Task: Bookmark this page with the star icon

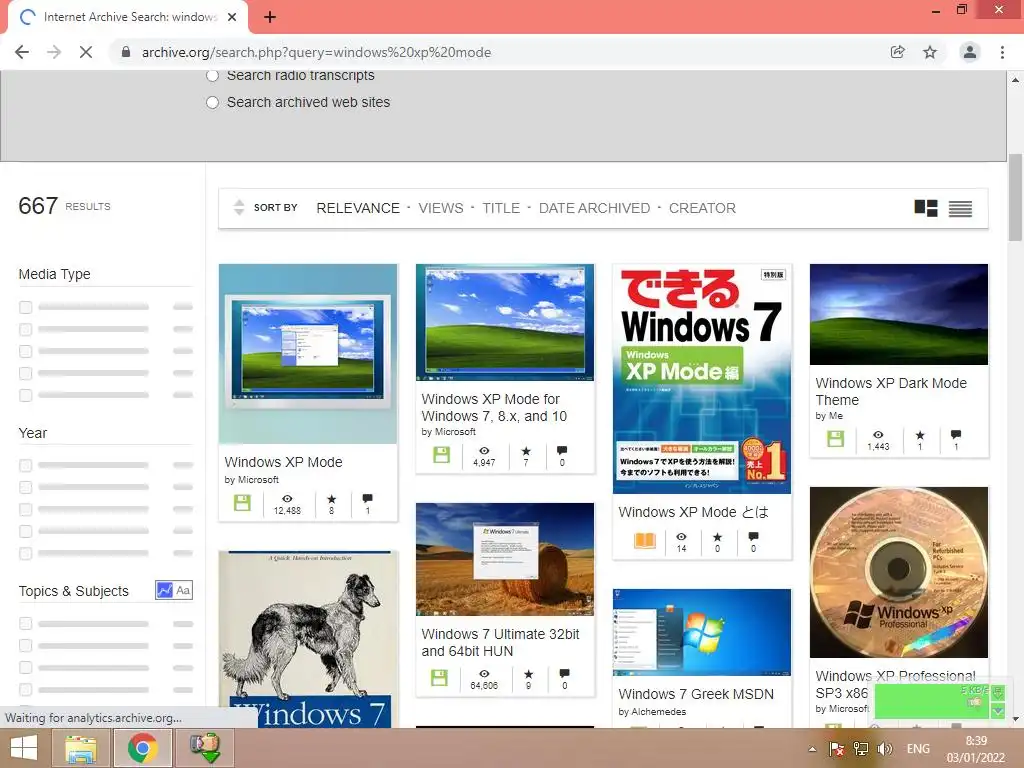Action: pos(930,52)
